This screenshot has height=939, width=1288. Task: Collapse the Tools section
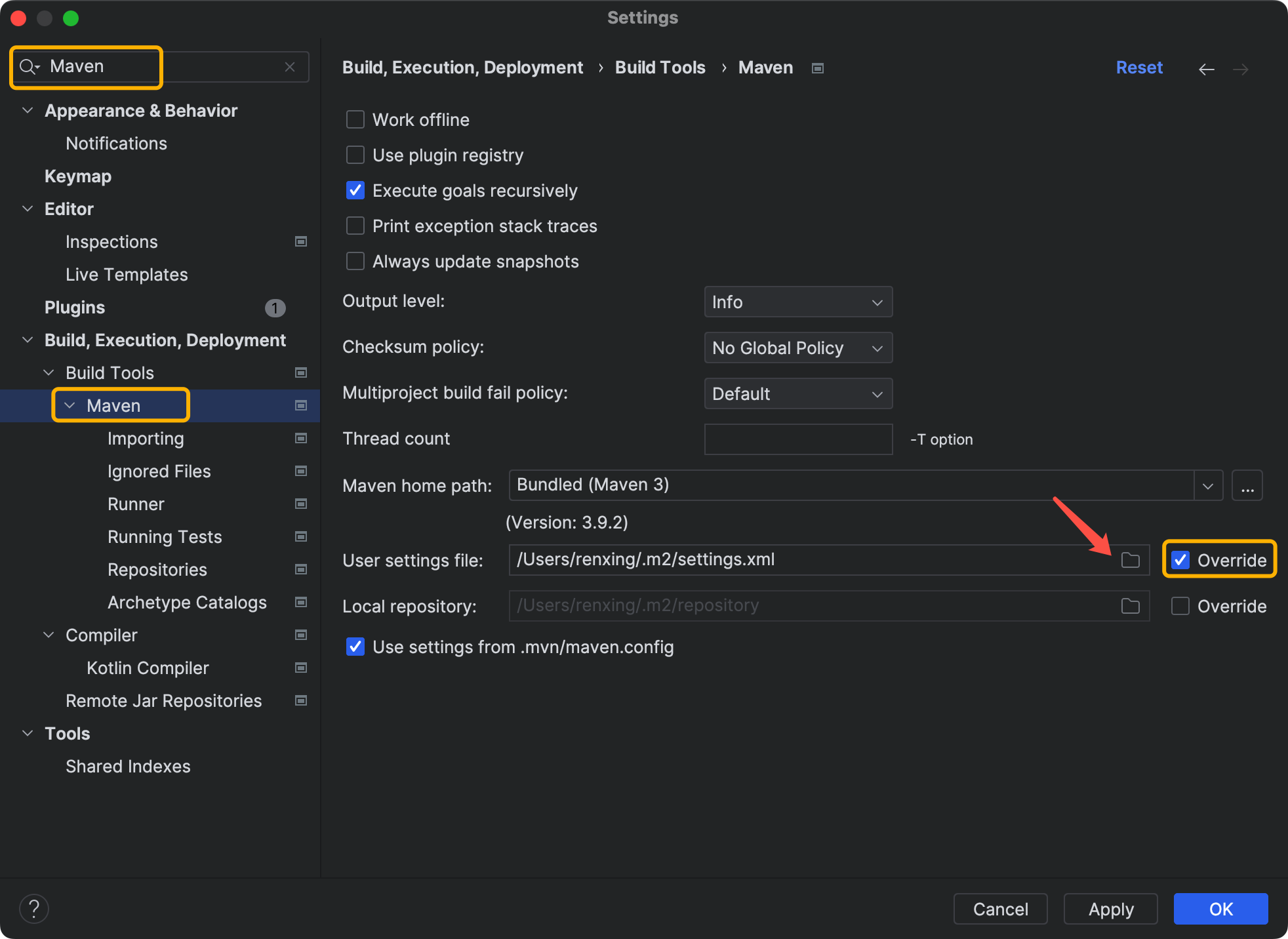pos(28,733)
